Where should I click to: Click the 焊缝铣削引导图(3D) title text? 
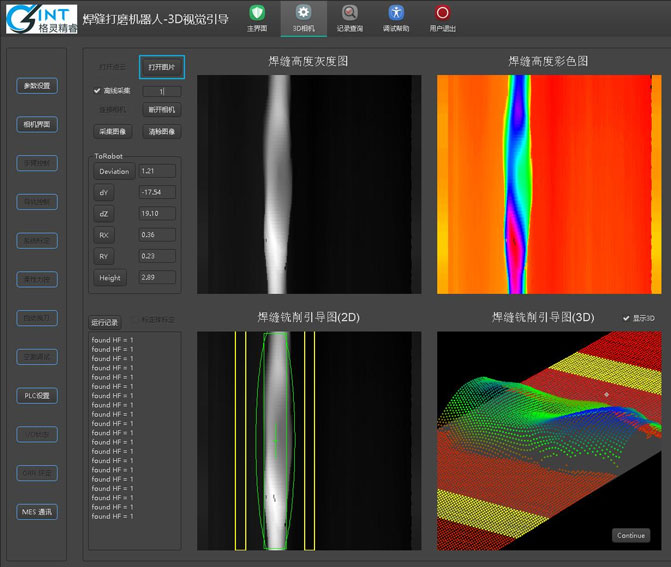[x=543, y=317]
